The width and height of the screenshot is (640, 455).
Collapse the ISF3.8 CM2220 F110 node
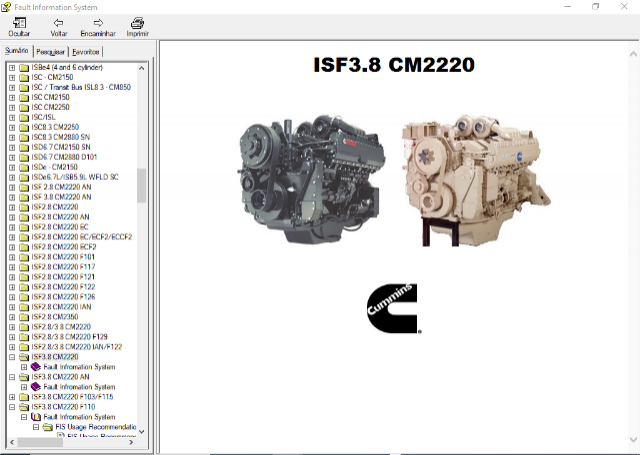click(12, 407)
